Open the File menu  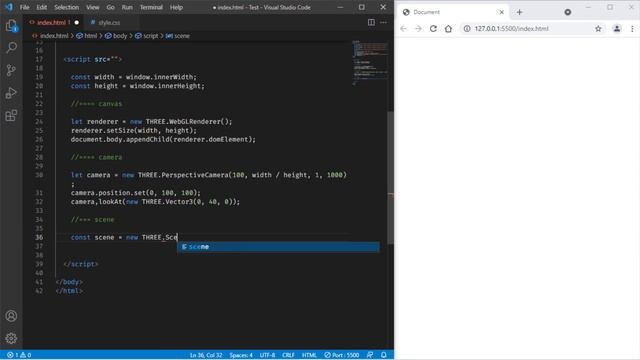(x=24, y=7)
